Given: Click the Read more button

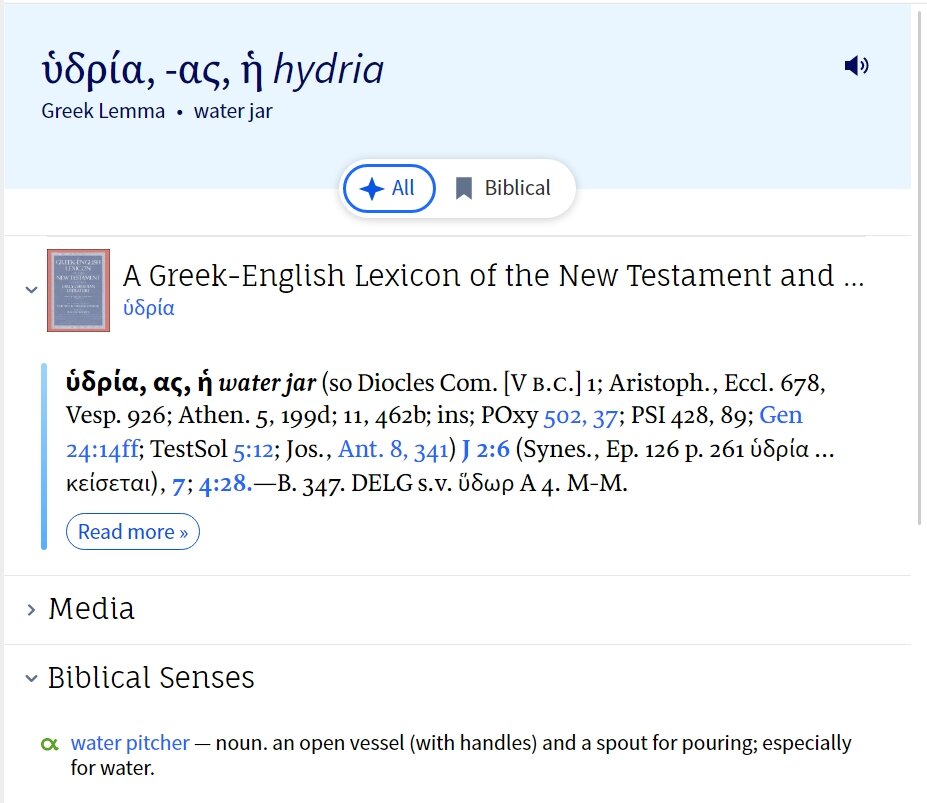Looking at the screenshot, I should click(x=133, y=532).
